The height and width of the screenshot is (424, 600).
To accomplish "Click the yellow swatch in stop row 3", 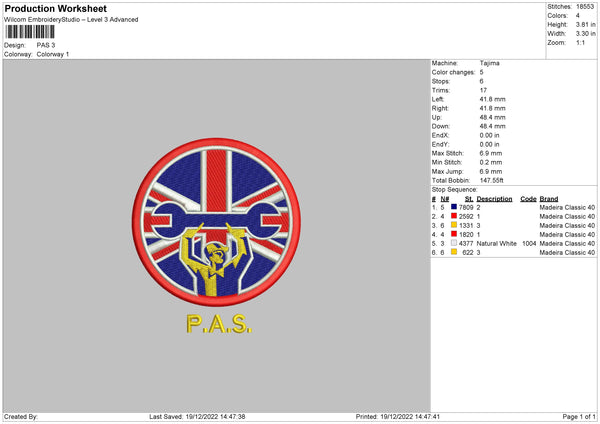I will tap(454, 225).
